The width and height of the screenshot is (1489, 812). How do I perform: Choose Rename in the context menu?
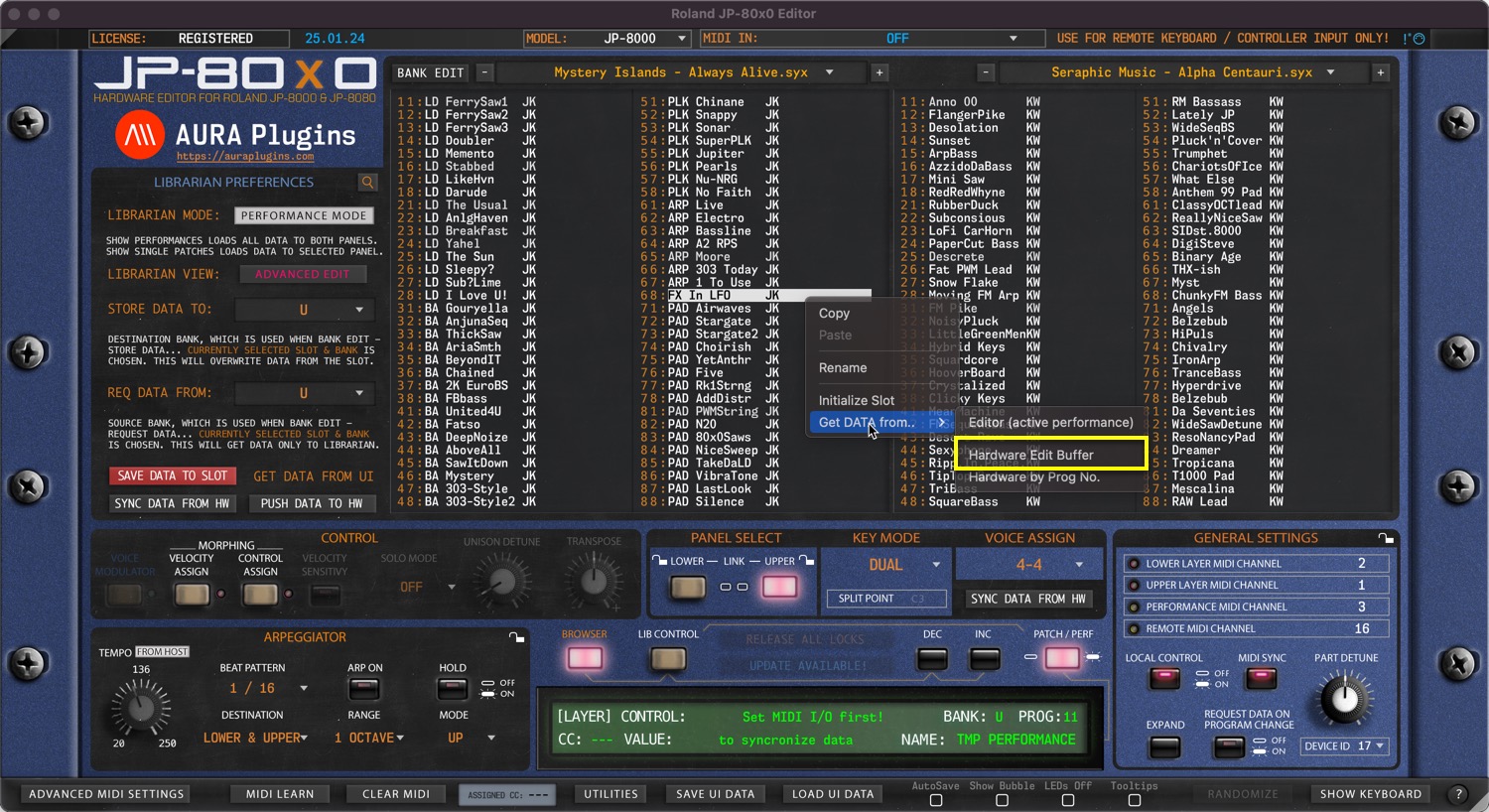click(x=843, y=367)
